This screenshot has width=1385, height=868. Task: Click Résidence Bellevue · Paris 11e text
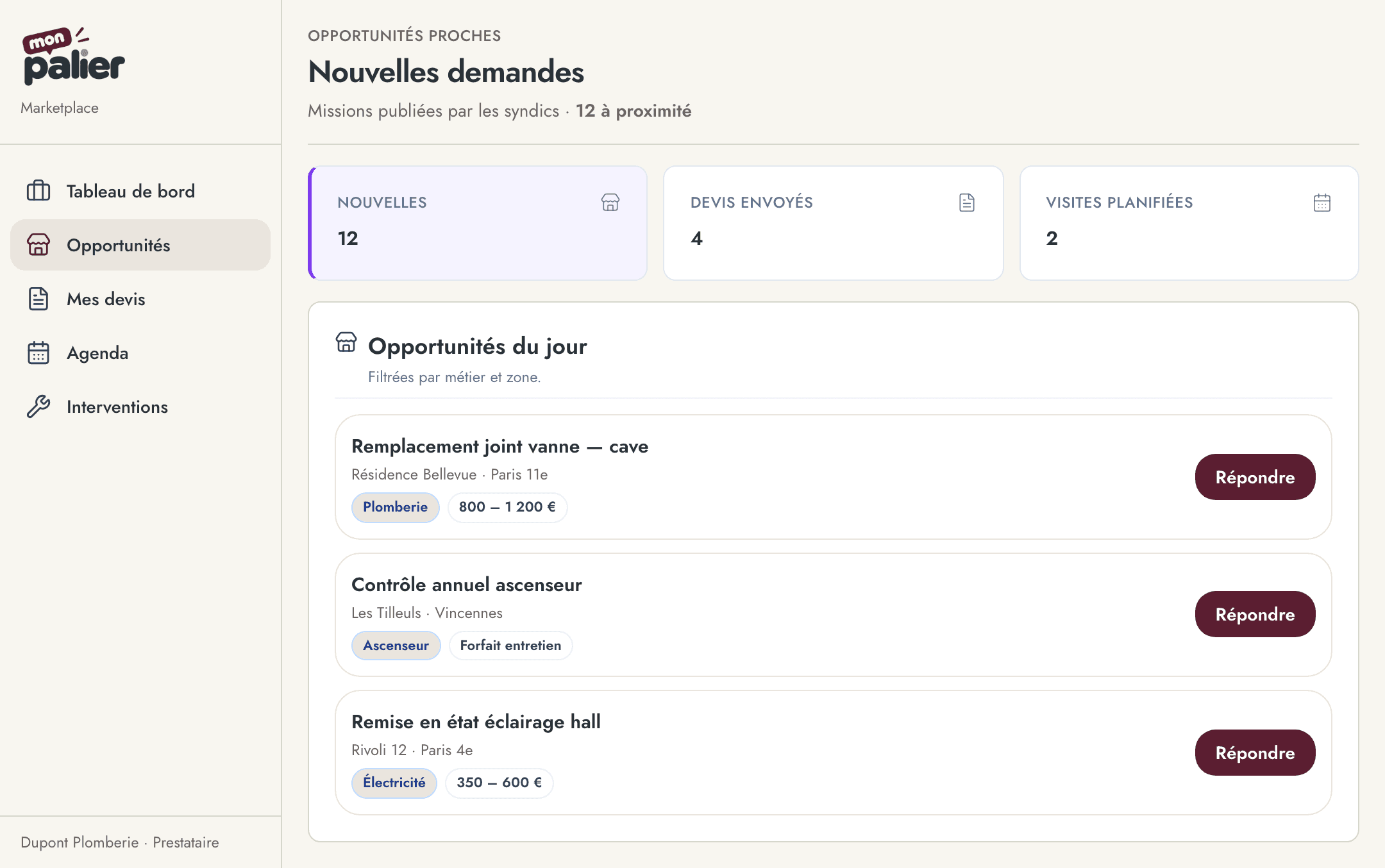[x=449, y=474]
